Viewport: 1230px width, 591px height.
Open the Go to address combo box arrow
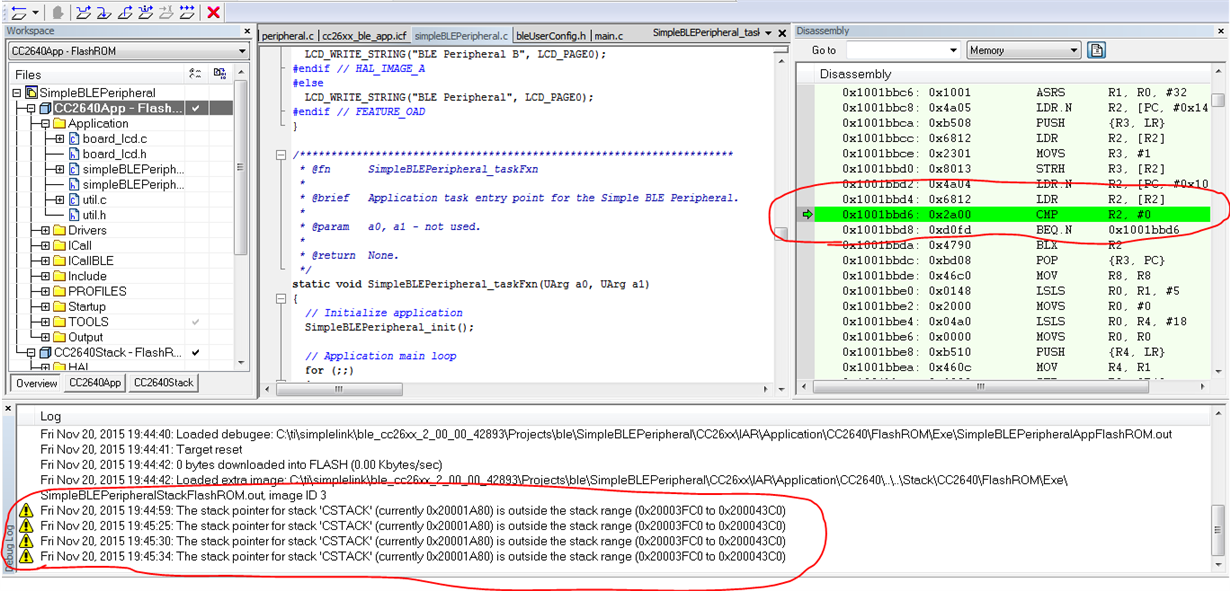(953, 50)
